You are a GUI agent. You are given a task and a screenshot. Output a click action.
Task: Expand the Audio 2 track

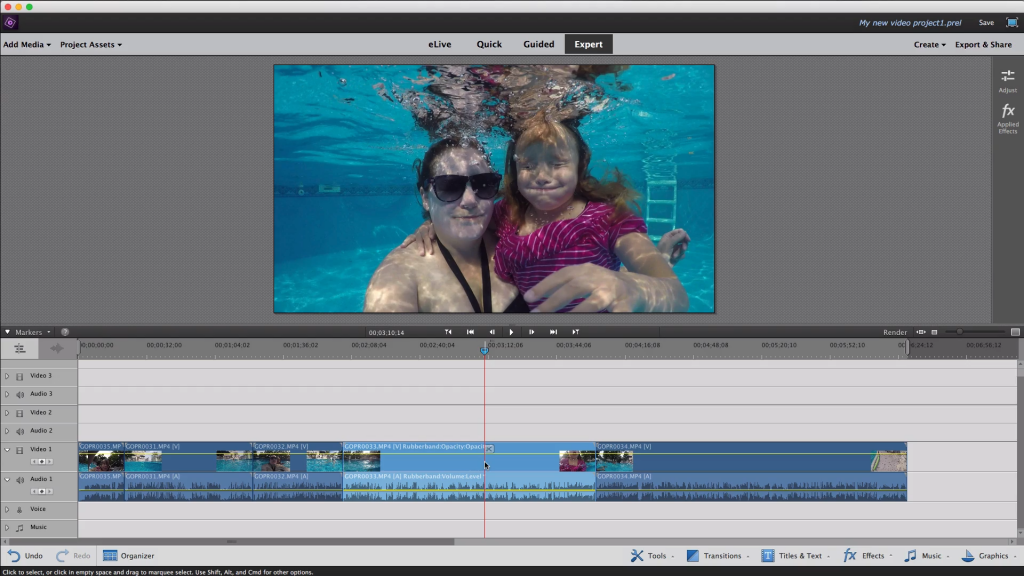7,431
